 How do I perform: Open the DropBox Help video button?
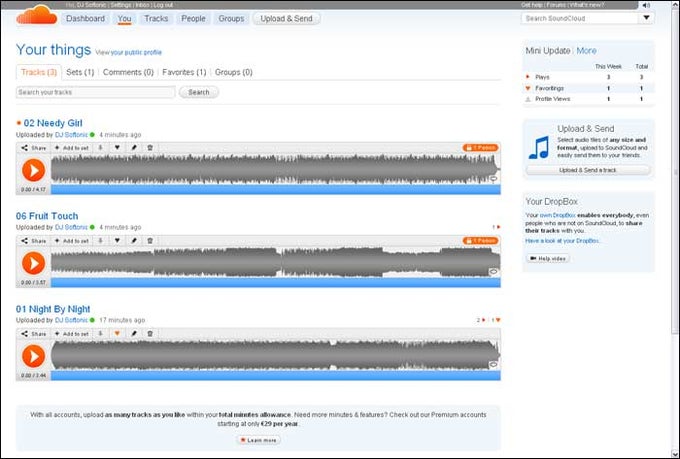(548, 259)
